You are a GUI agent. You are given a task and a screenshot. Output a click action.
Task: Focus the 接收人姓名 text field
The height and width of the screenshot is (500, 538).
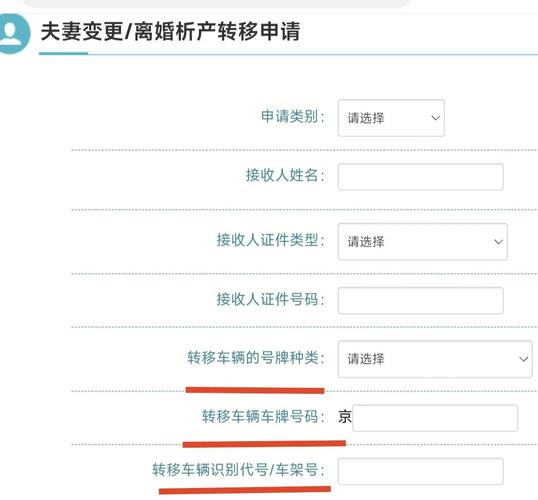point(420,177)
